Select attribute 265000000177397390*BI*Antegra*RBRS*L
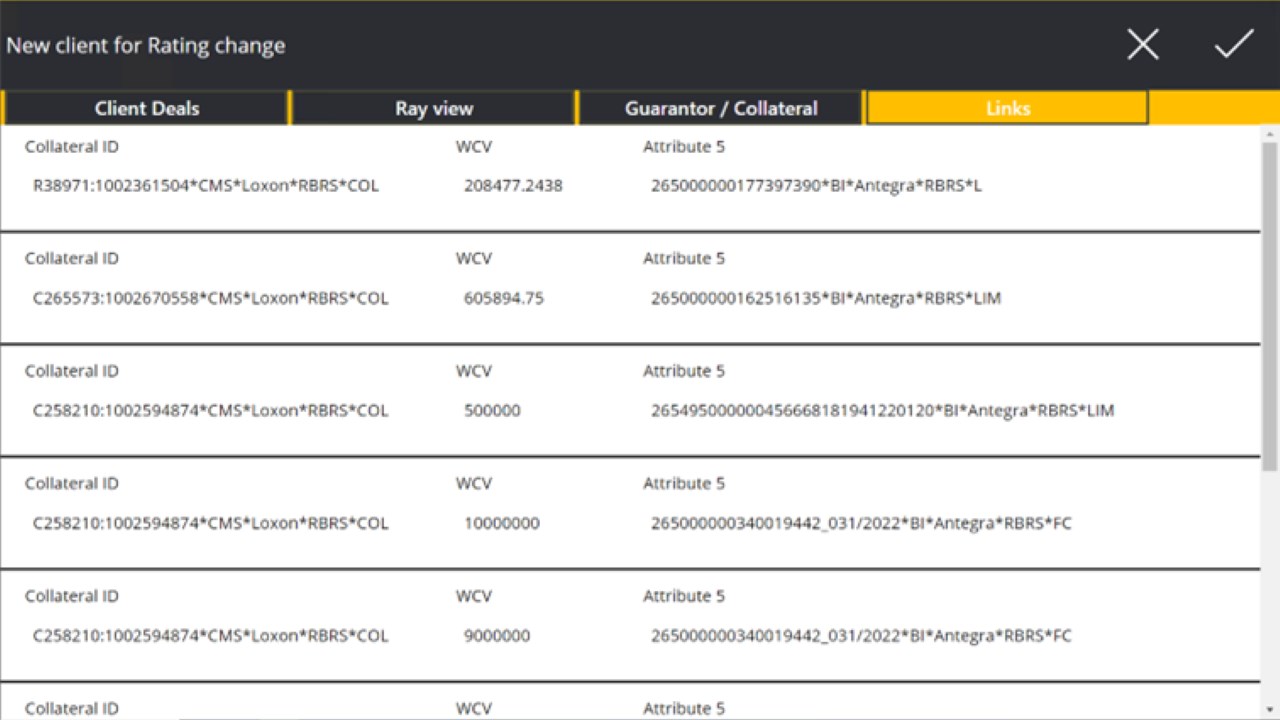This screenshot has width=1280, height=720. 816,185
